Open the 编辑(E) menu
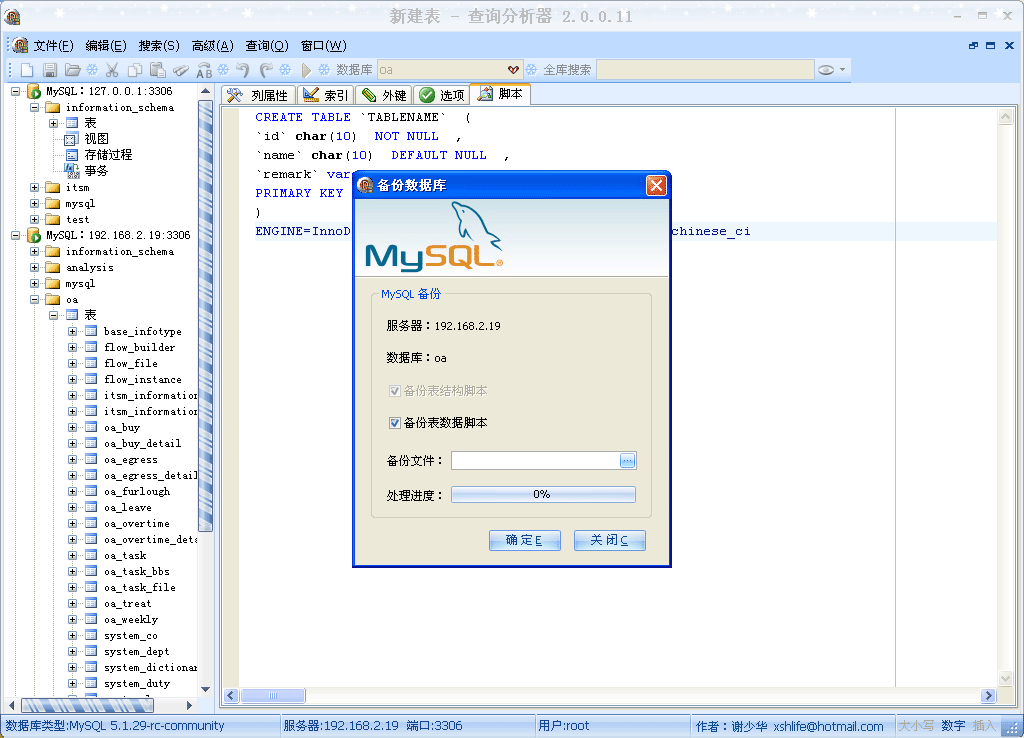This screenshot has width=1024, height=738. tap(106, 46)
